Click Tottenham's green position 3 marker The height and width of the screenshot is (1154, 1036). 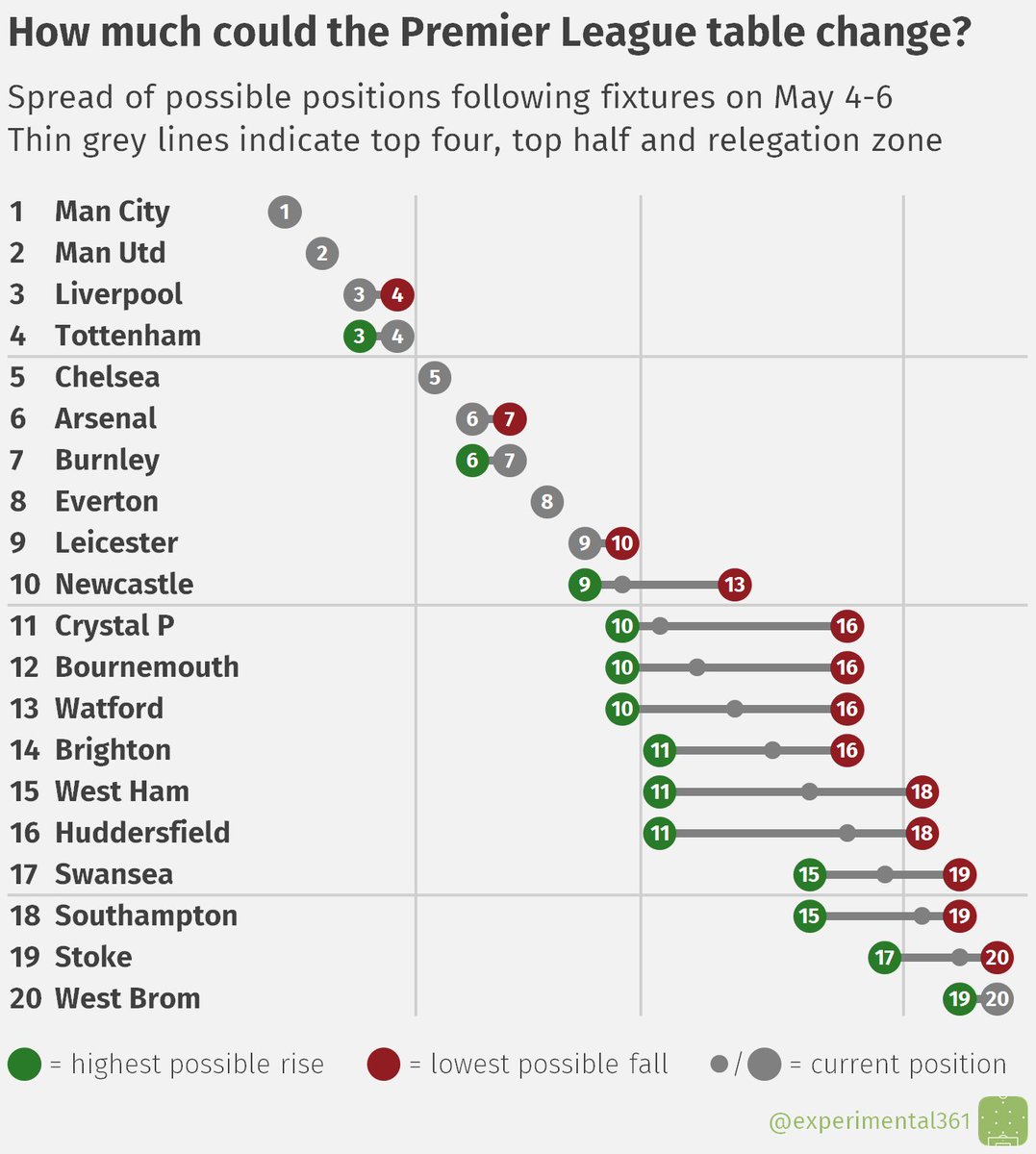point(360,336)
